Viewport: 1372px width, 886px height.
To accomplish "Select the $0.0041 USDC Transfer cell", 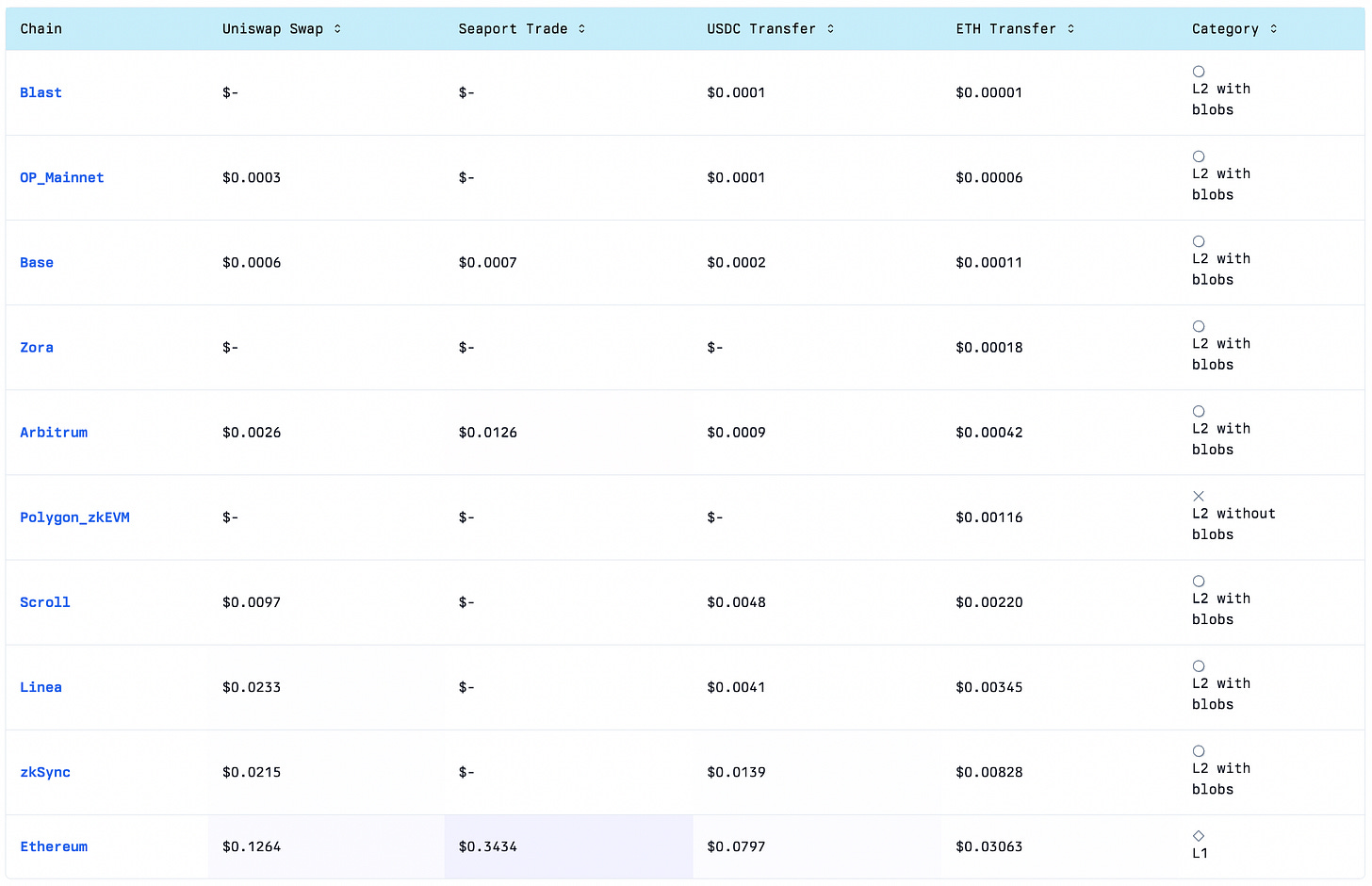I will [x=818, y=687].
